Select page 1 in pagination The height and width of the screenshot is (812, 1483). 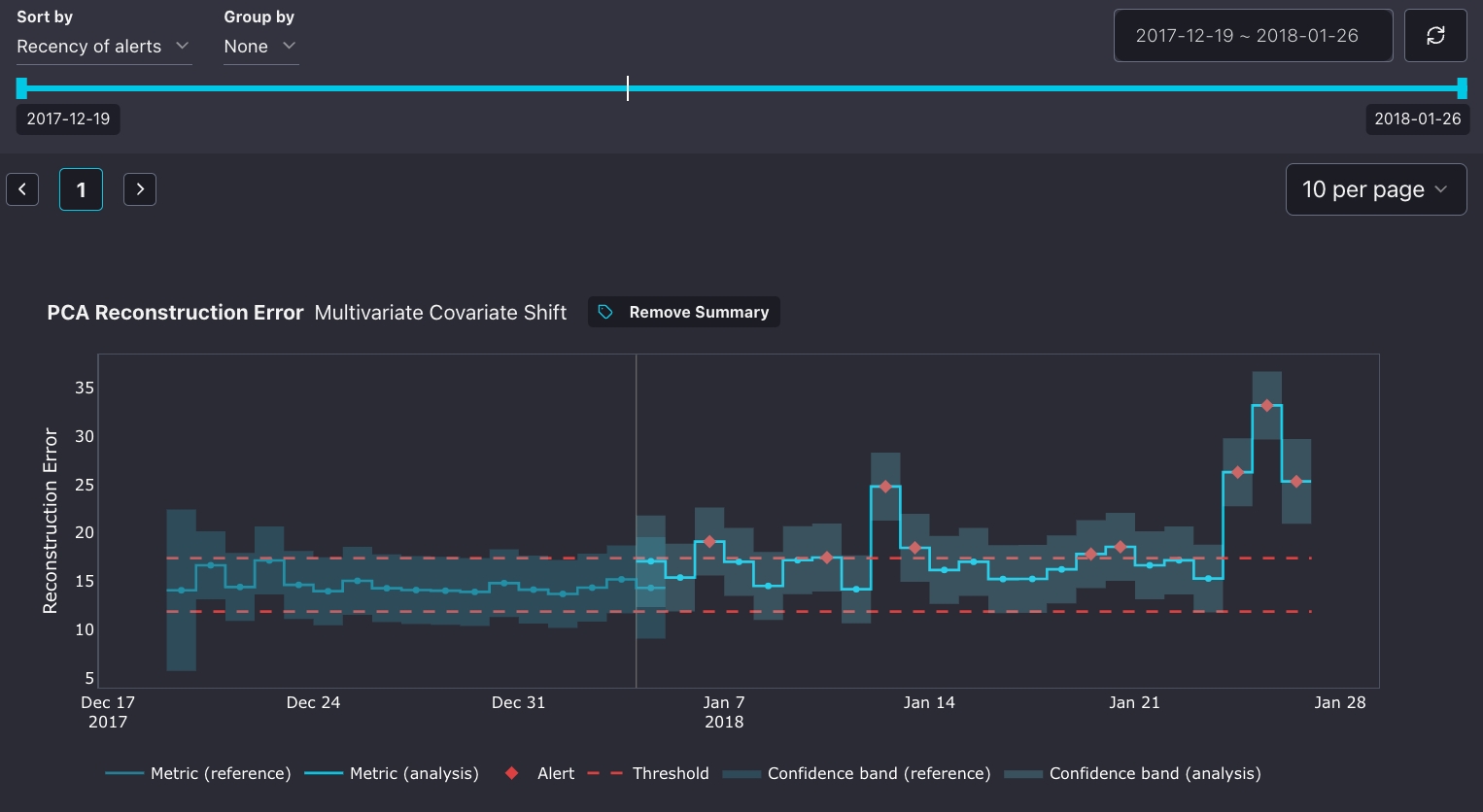(81, 189)
